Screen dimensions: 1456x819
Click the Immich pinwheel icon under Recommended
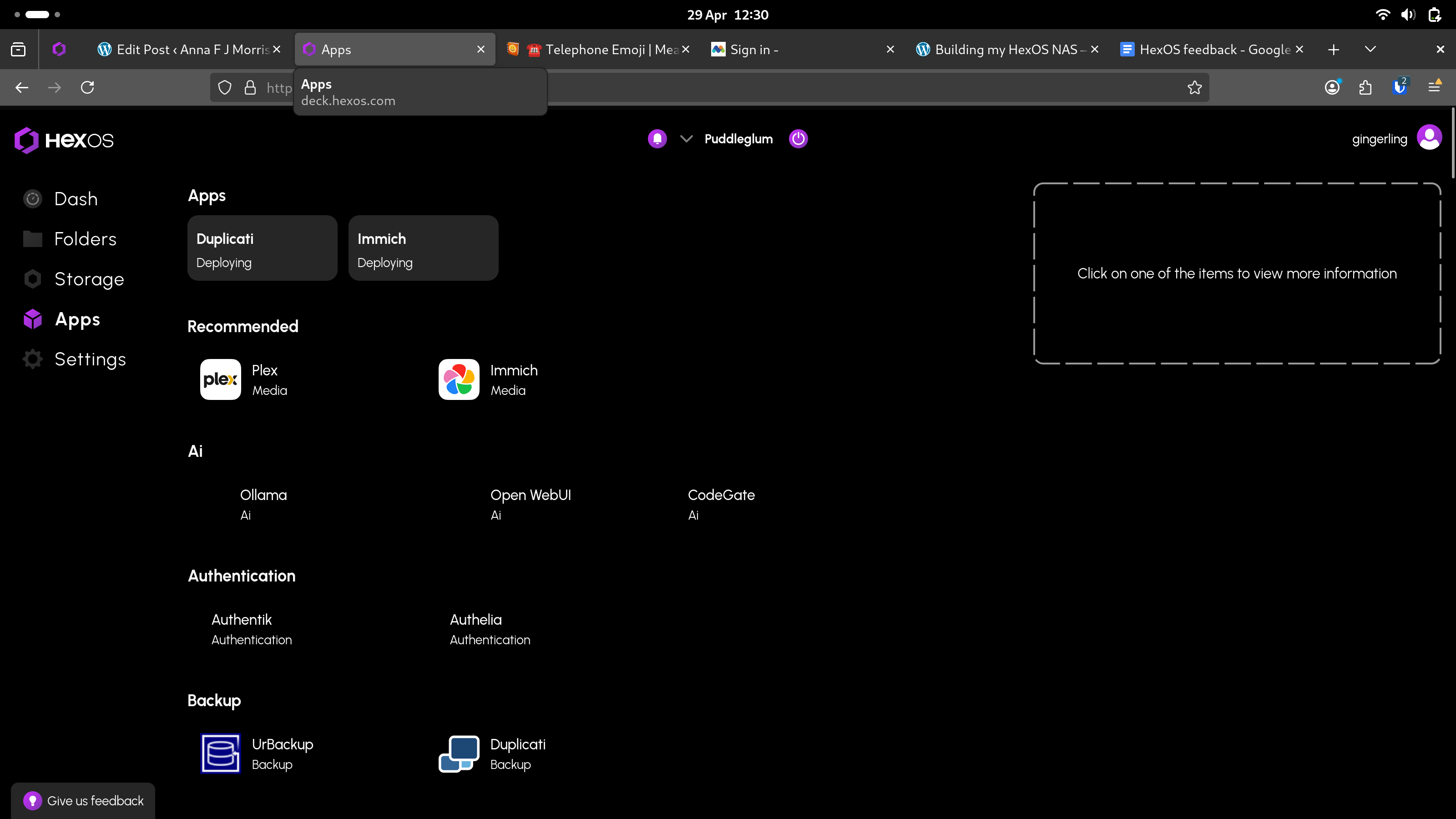459,379
